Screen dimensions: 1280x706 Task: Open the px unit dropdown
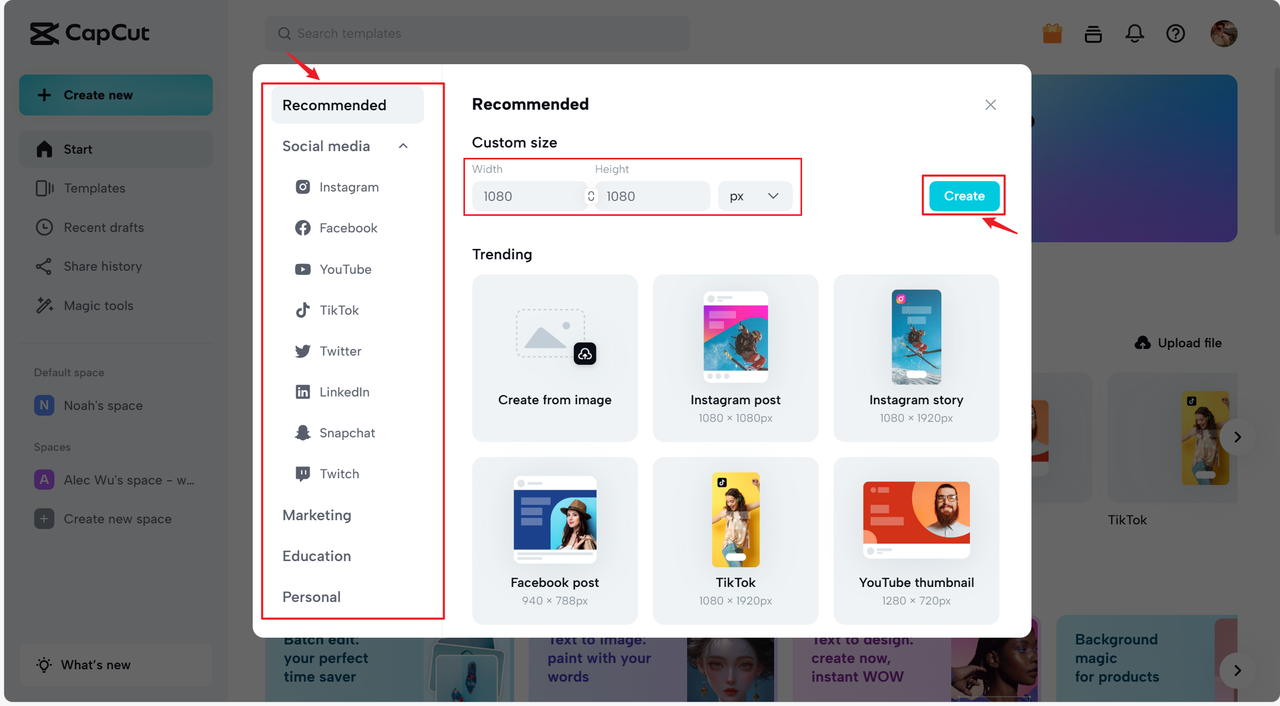pyautogui.click(x=755, y=196)
